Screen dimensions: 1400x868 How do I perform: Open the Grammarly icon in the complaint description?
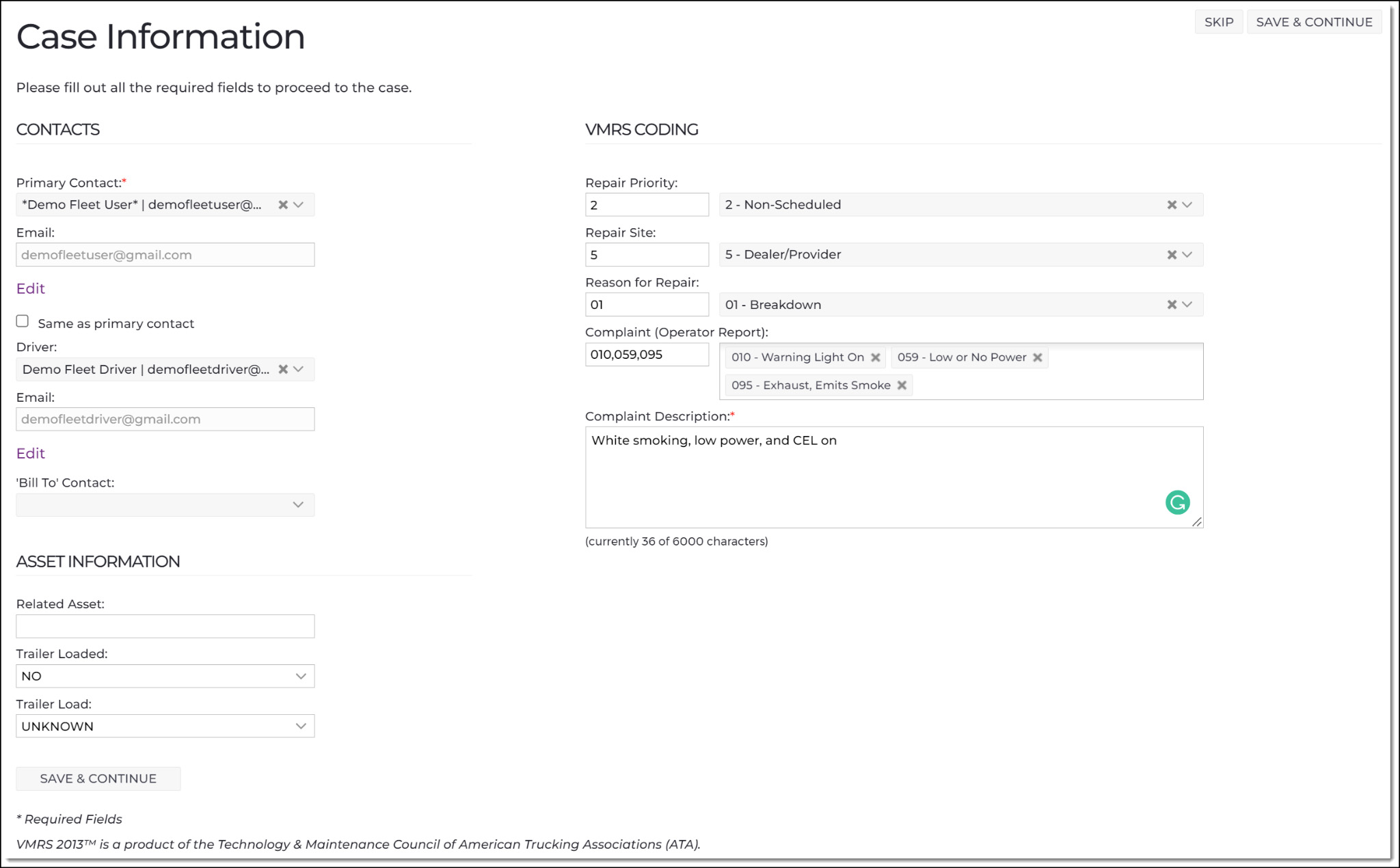coord(1177,502)
